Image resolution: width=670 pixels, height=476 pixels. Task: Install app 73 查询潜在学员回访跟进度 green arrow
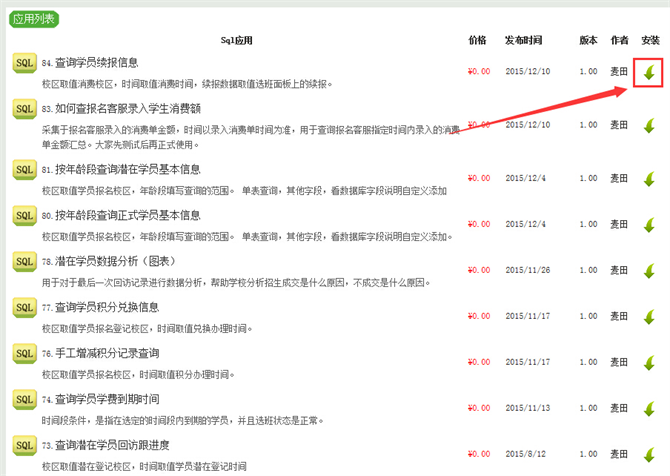pyautogui.click(x=649, y=455)
